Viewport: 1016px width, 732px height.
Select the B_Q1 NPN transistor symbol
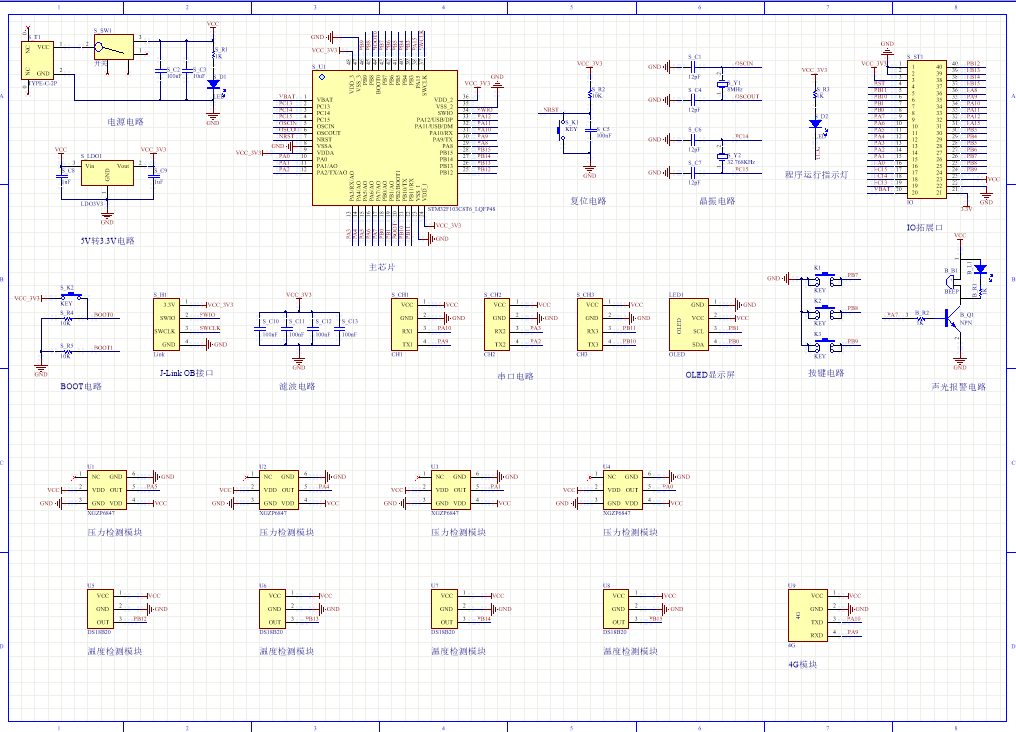click(953, 318)
